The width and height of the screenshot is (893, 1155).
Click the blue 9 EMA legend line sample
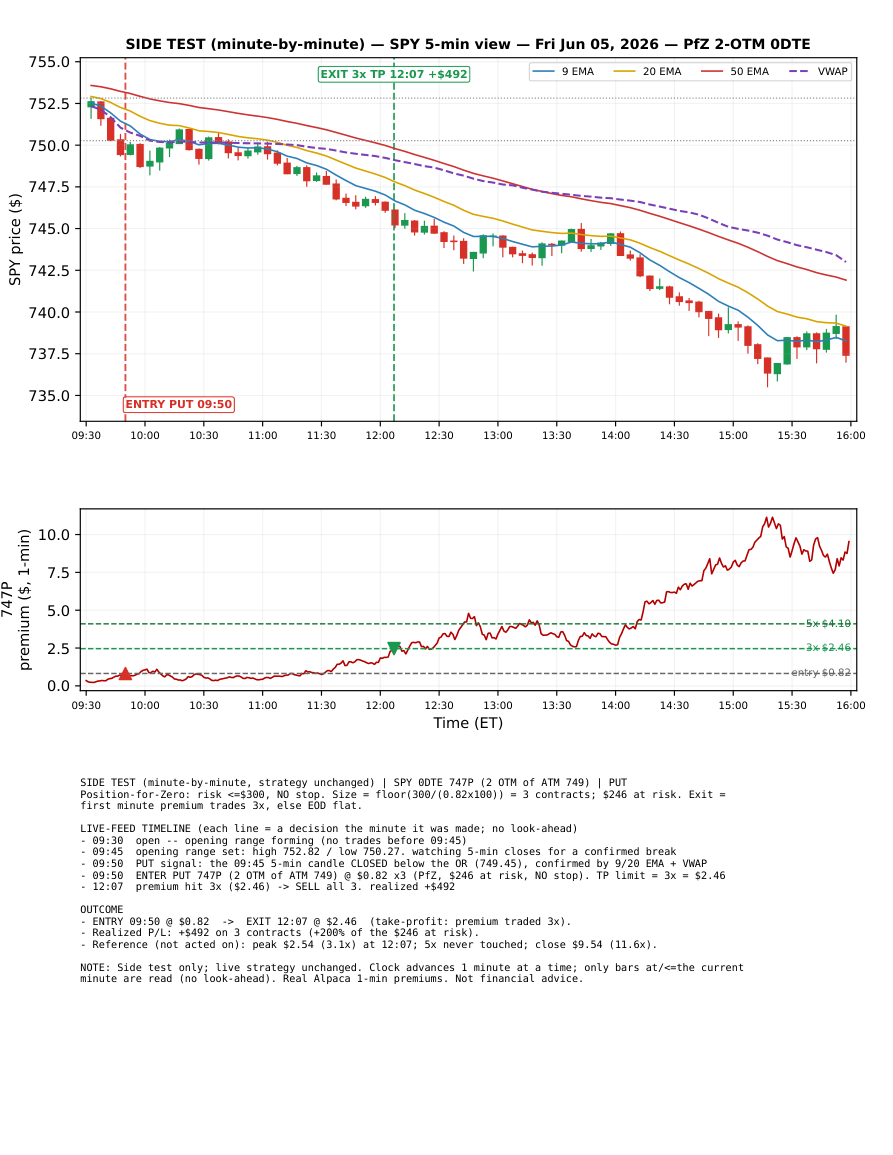[x=544, y=71]
